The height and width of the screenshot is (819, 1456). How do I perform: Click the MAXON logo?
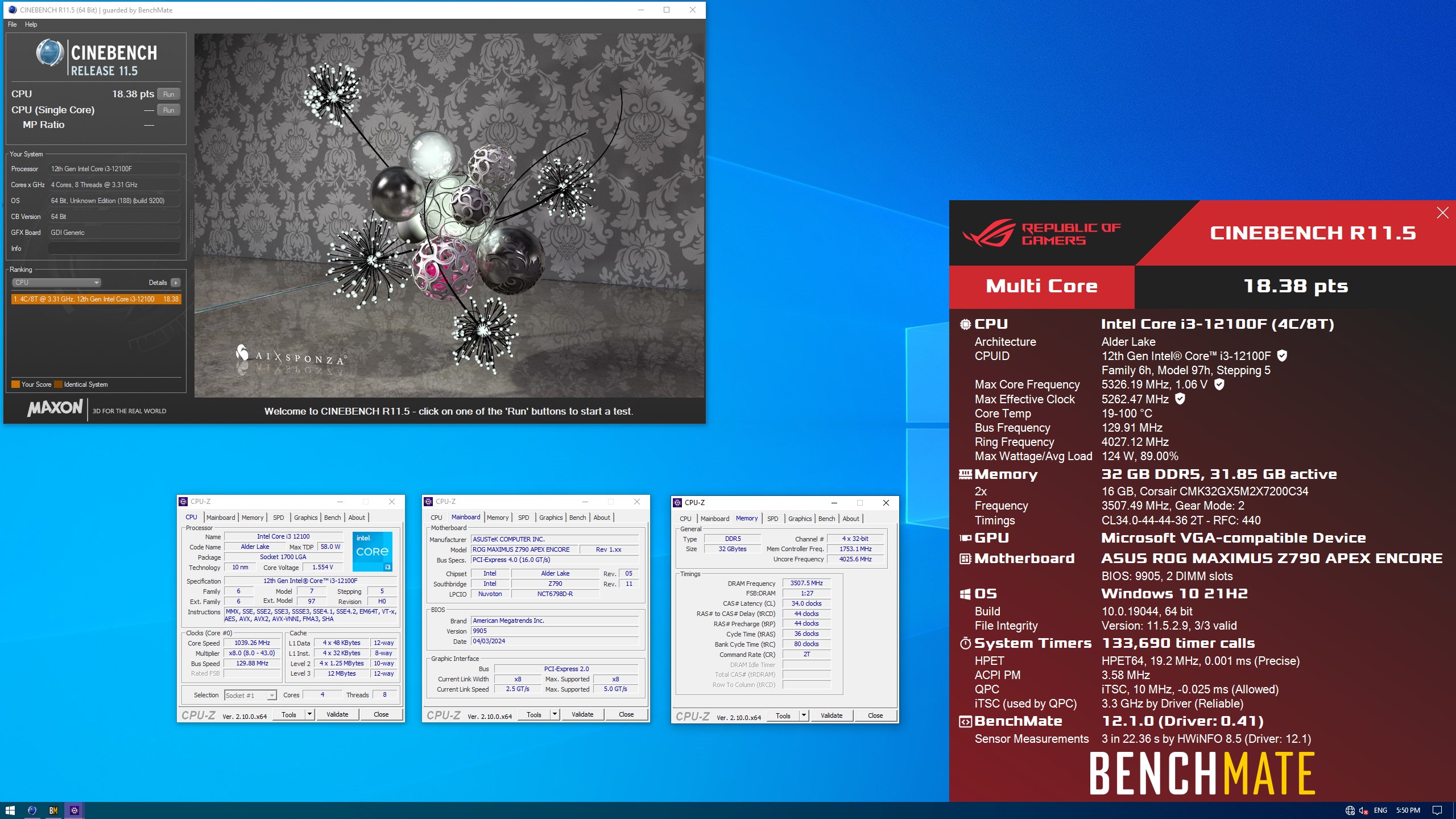[x=55, y=408]
